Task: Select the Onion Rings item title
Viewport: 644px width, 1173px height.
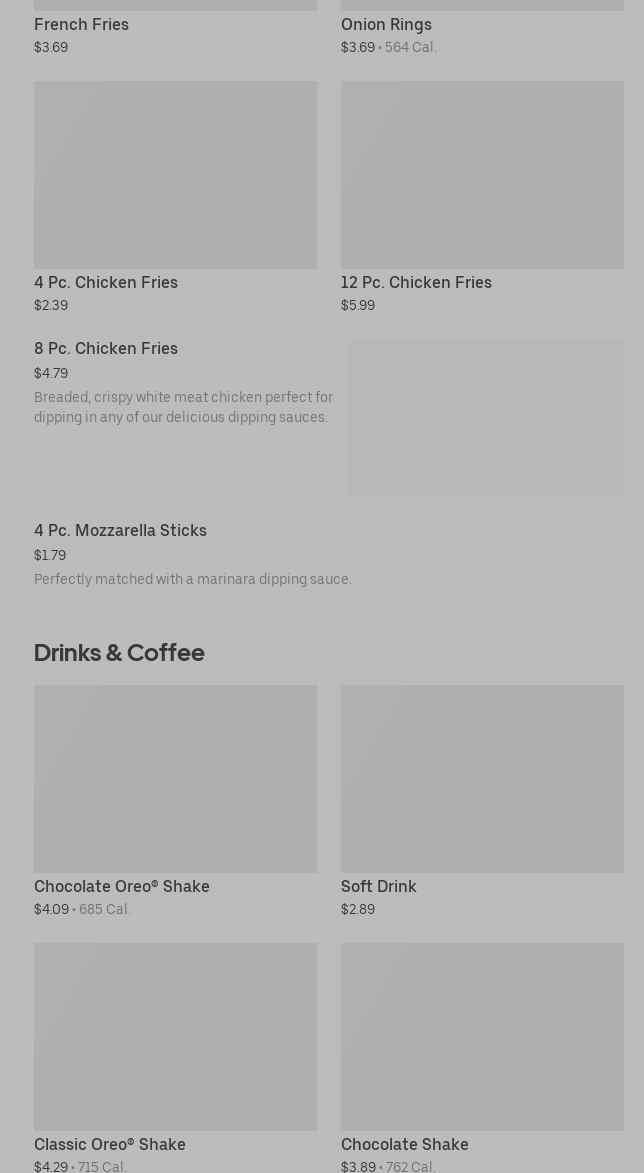Action: pos(386,24)
